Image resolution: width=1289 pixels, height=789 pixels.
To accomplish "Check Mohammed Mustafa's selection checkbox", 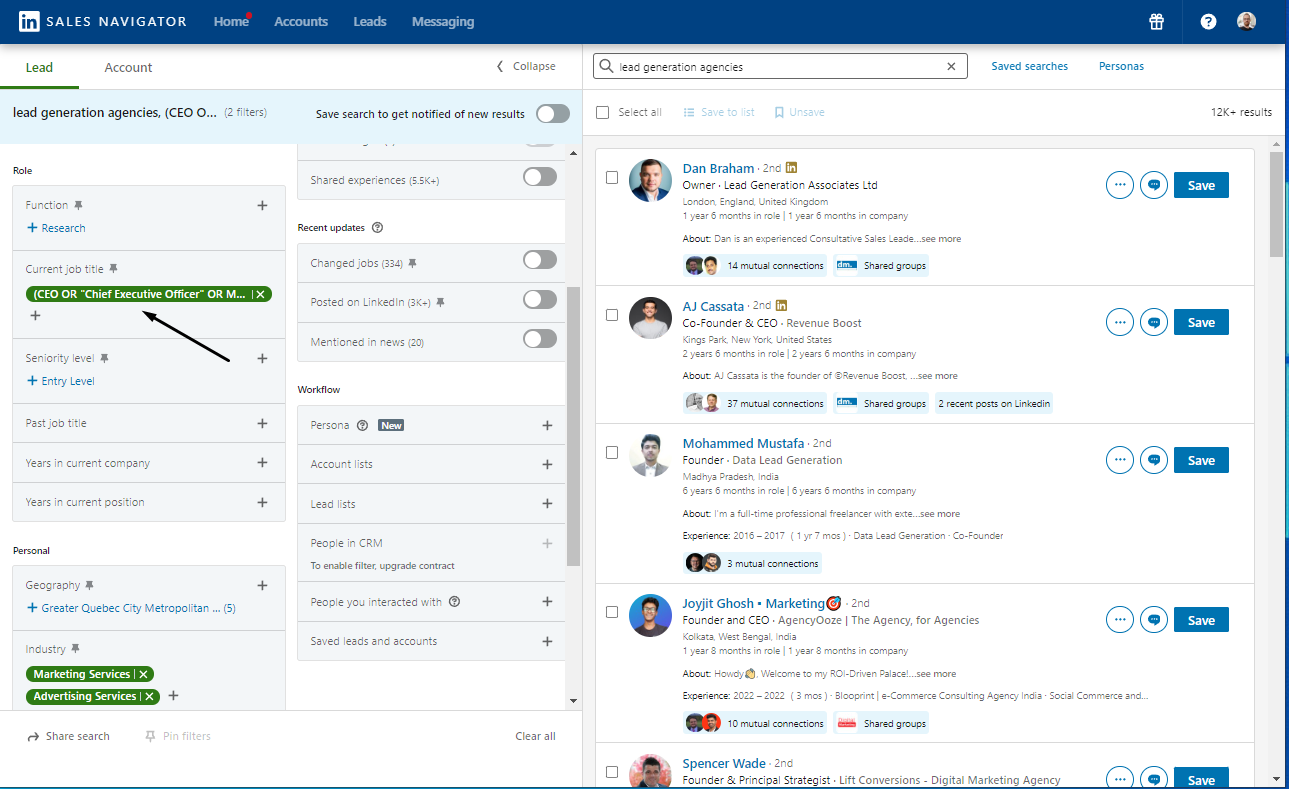I will click(x=611, y=452).
